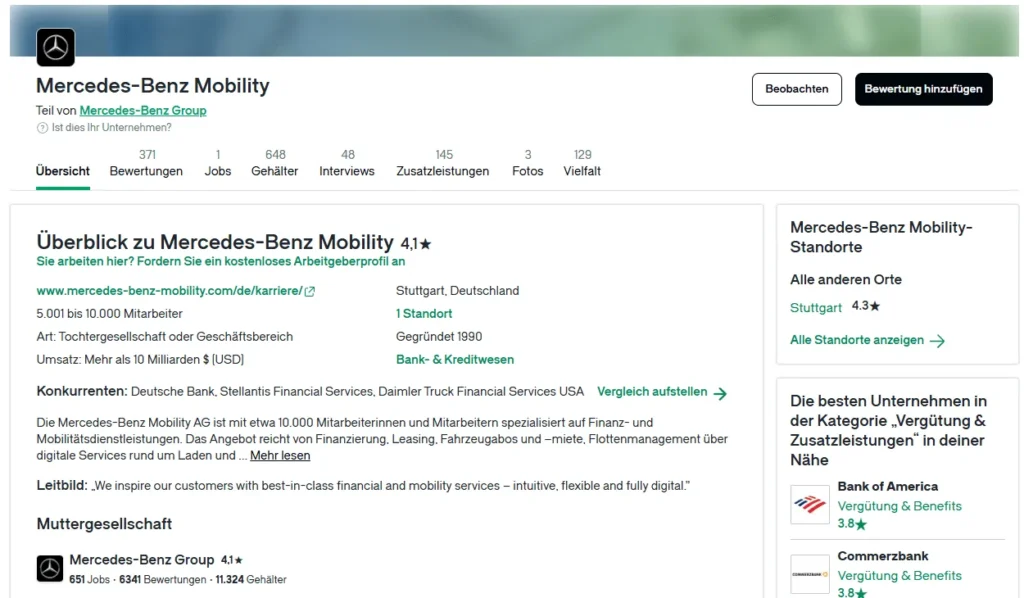Open the Mercedes-Benz Group link under the company name
1024x598 pixels.
[x=142, y=110]
